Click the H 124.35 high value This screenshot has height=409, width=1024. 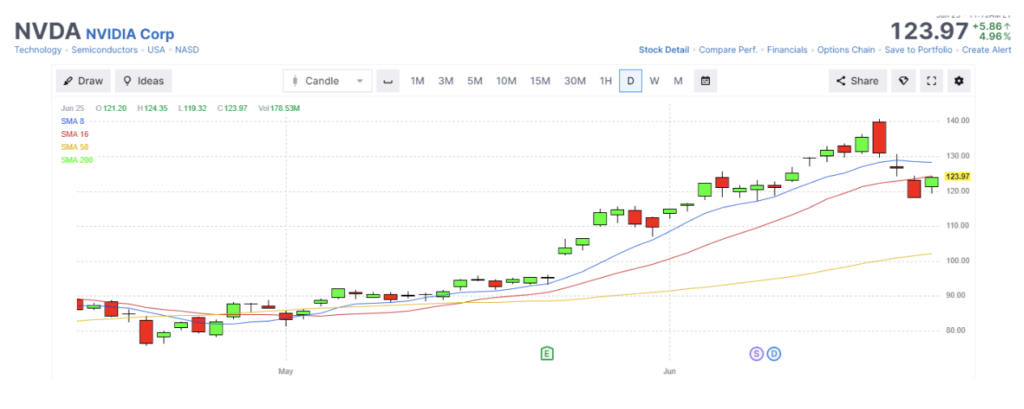[x=151, y=108]
